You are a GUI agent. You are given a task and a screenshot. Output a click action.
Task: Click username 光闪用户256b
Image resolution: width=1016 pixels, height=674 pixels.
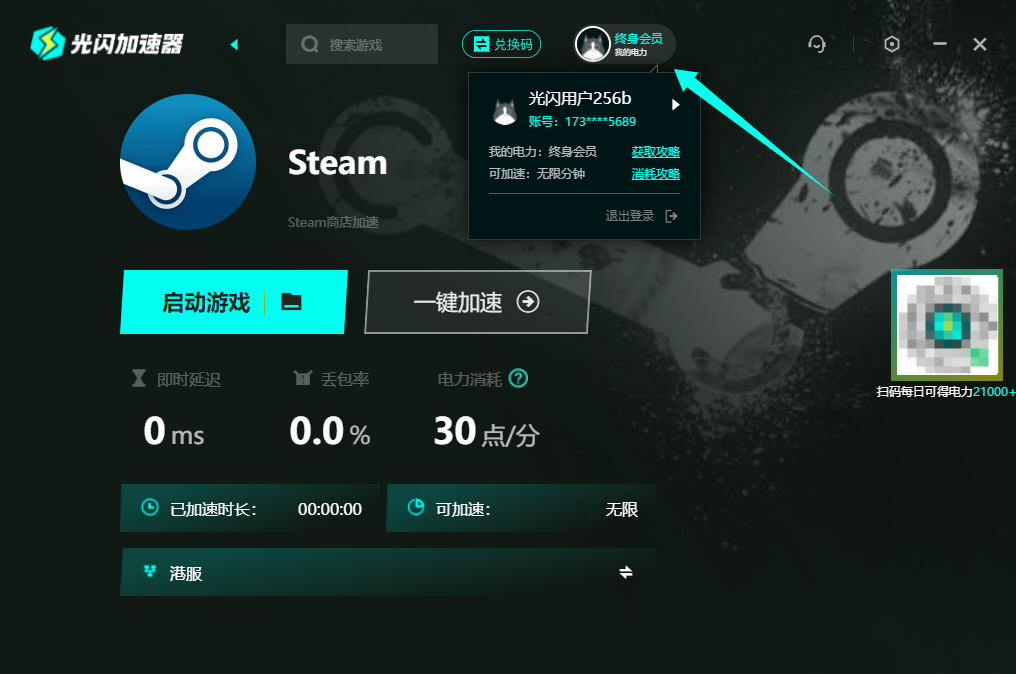click(579, 99)
